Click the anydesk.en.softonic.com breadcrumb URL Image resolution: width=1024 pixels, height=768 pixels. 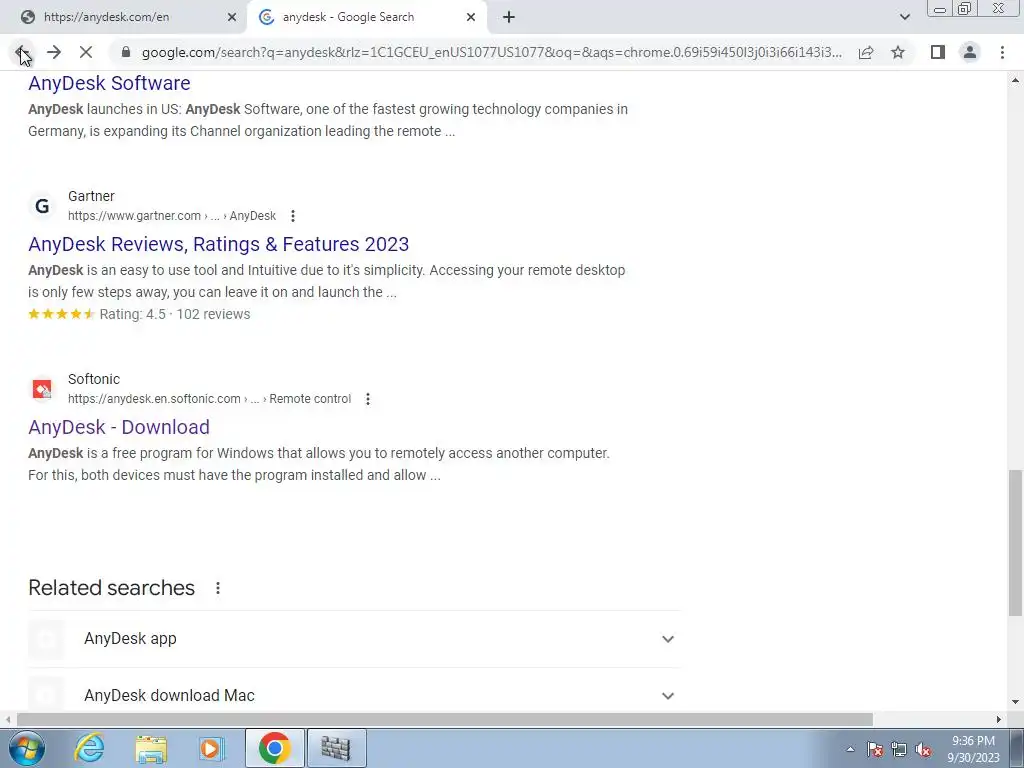click(209, 399)
